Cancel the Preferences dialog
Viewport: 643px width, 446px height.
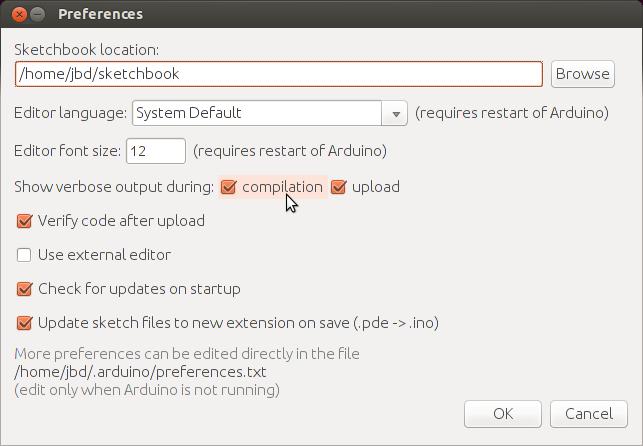(588, 413)
